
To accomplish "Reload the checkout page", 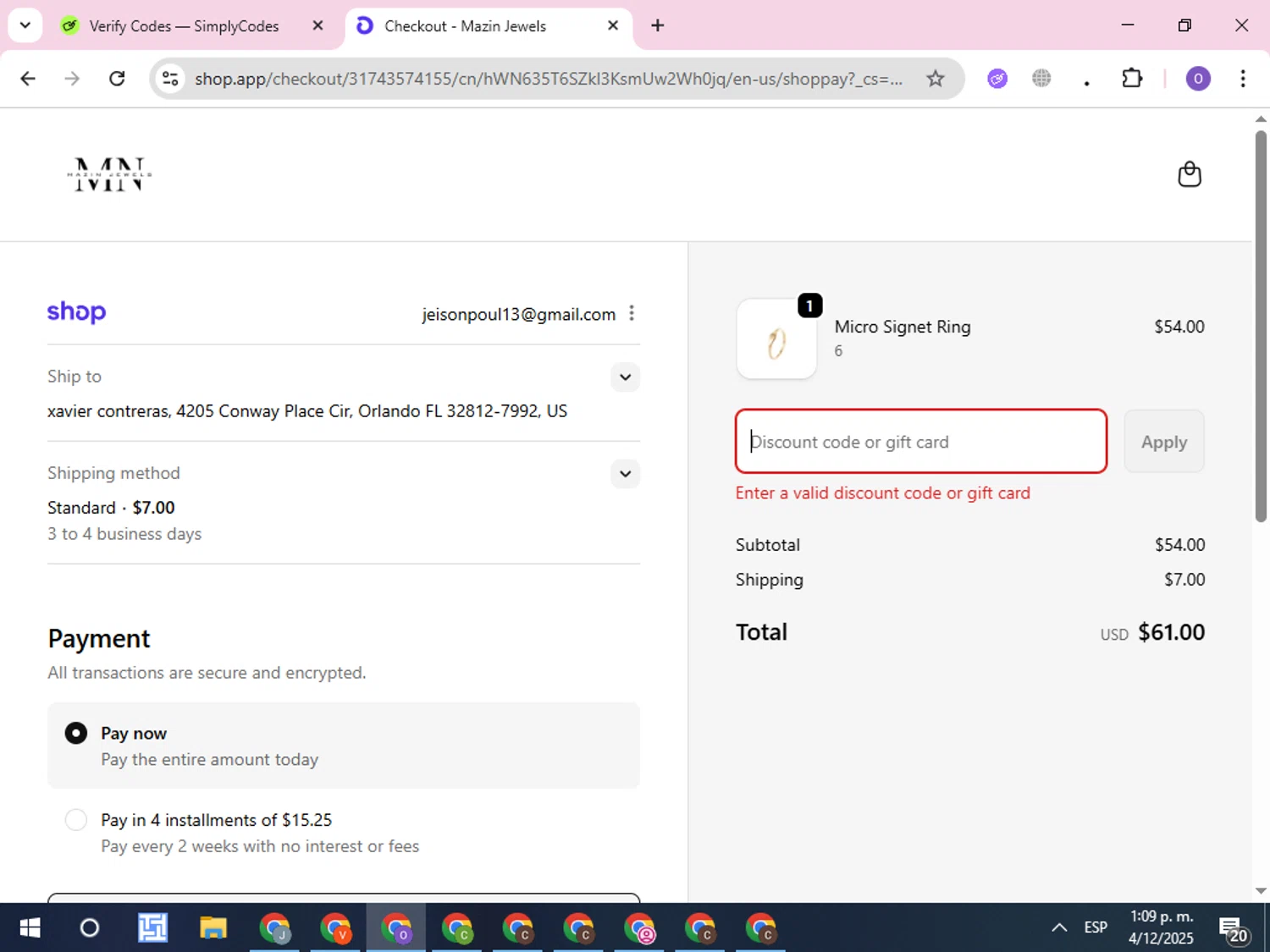I will coord(117,79).
